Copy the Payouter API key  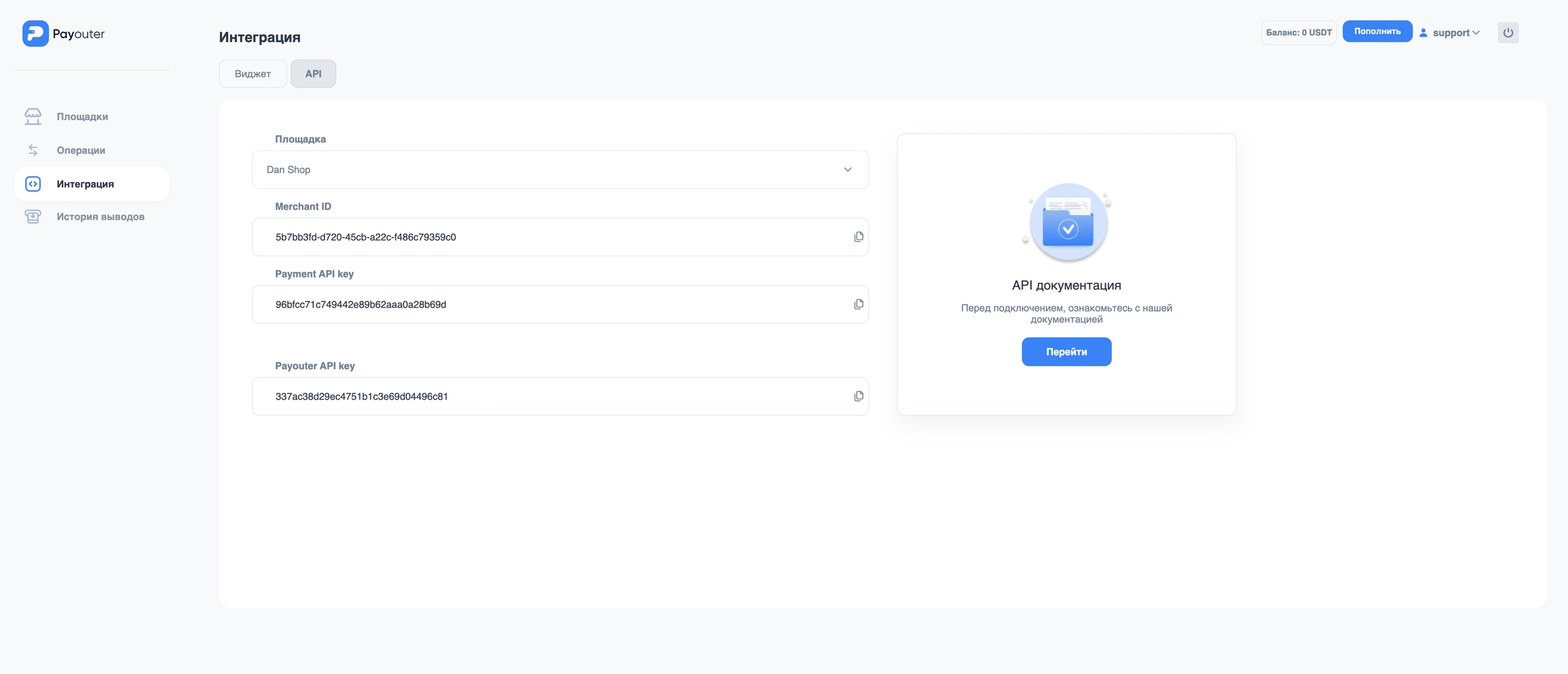tap(858, 396)
